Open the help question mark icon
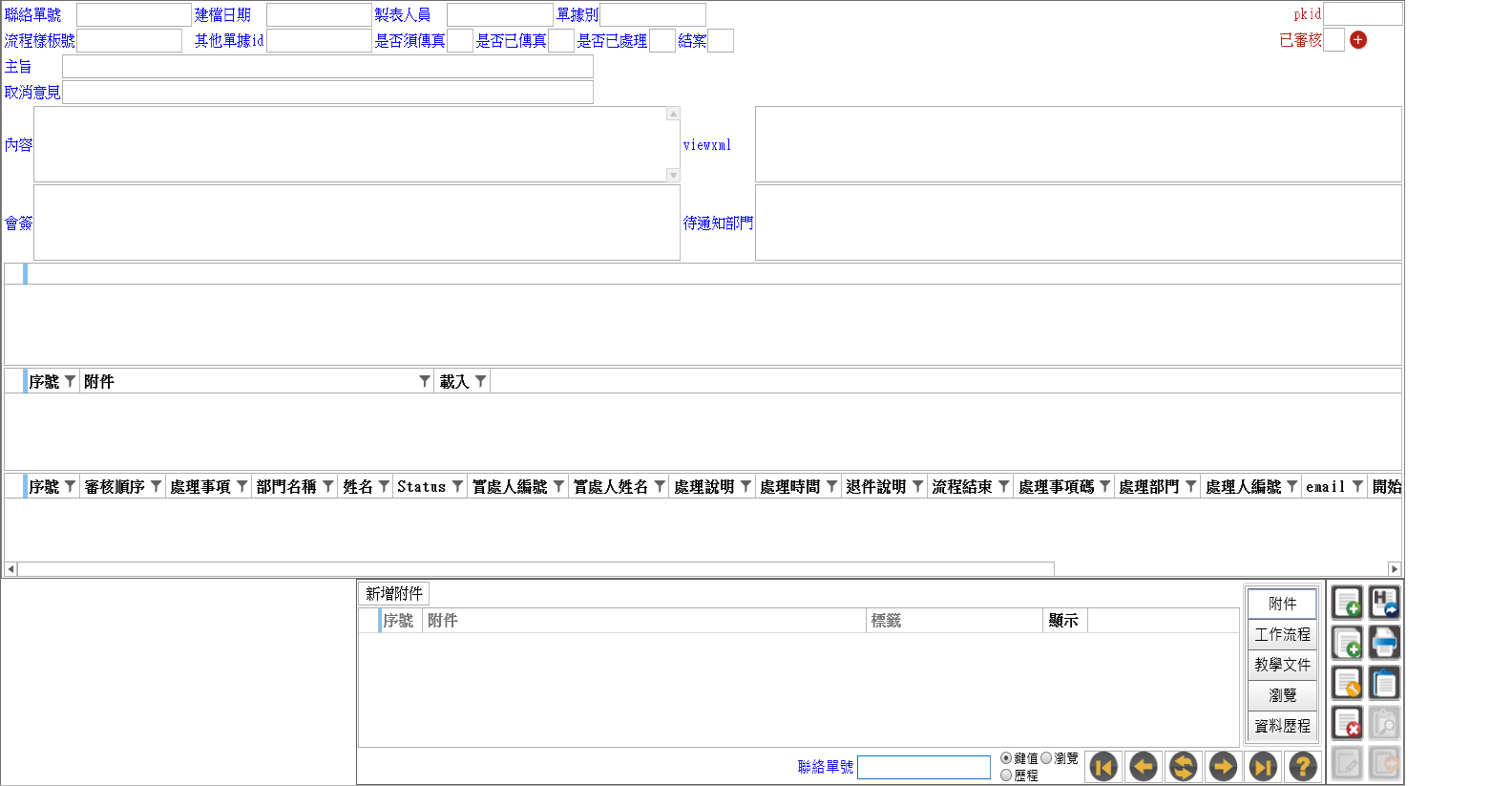The height and width of the screenshot is (786, 1512). [x=1303, y=766]
